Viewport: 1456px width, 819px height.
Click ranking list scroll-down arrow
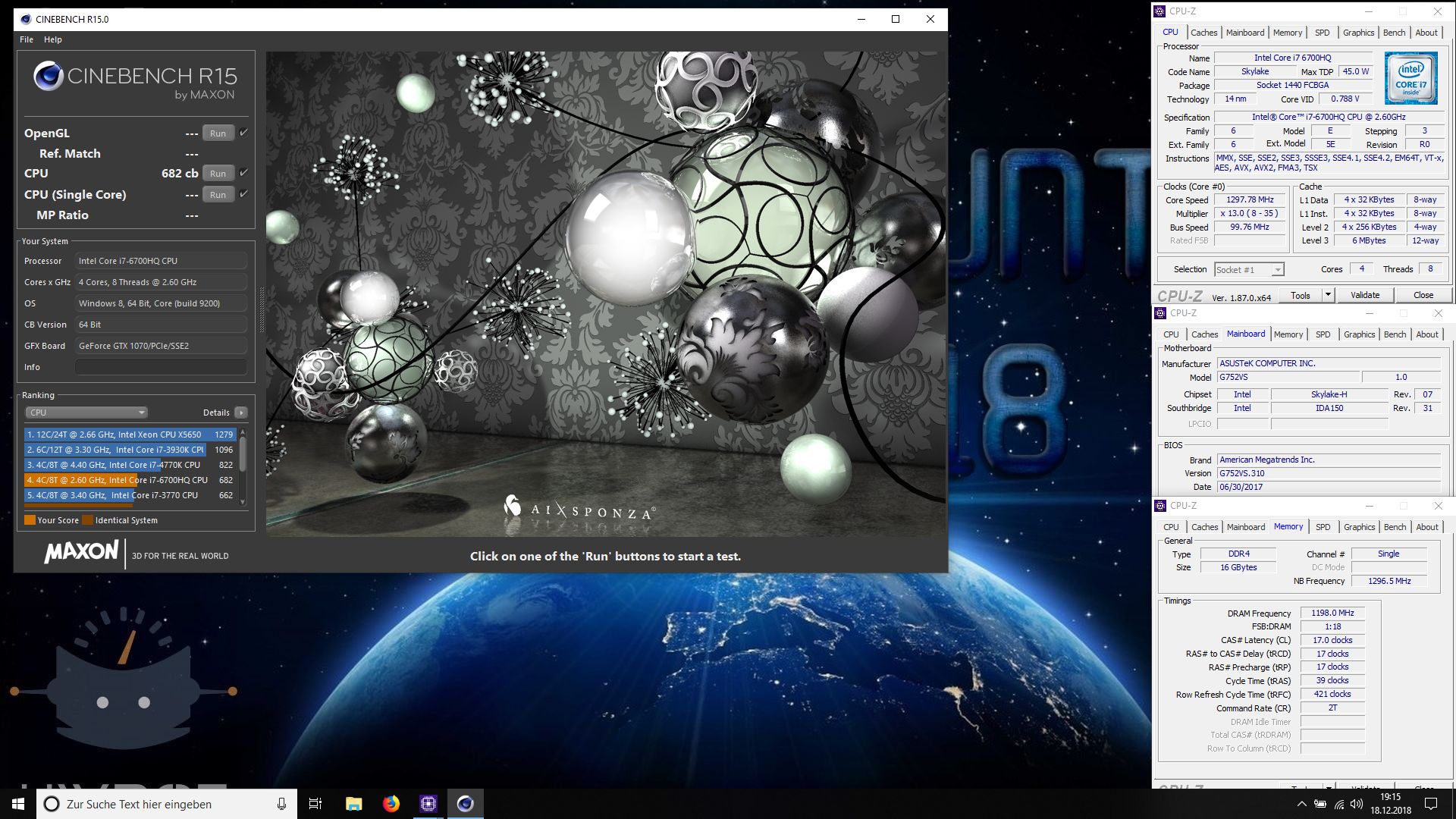(243, 501)
